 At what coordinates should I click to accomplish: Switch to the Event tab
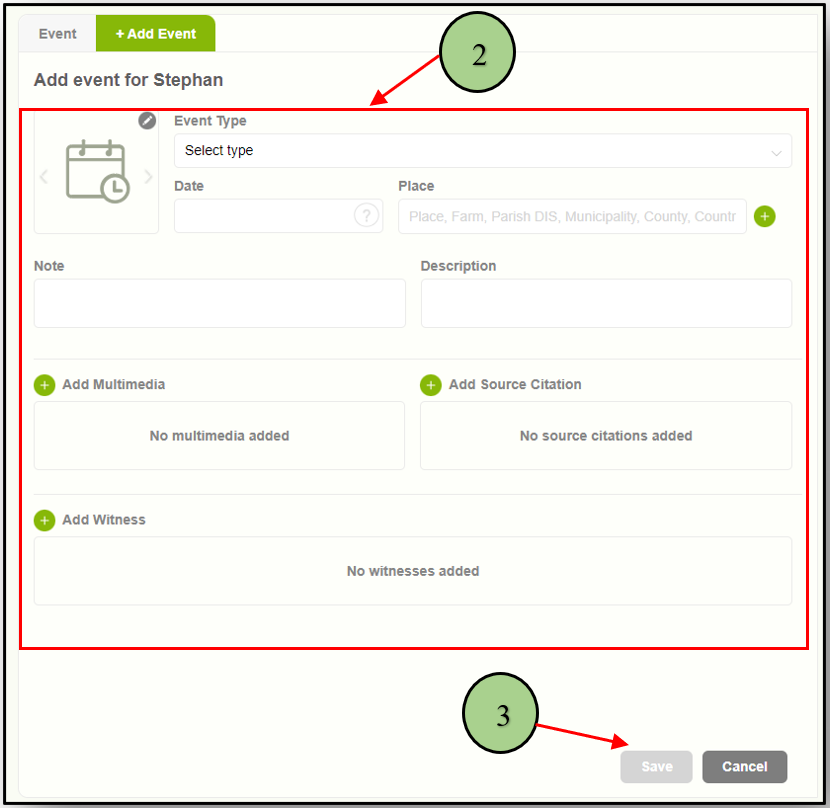[x=57, y=34]
